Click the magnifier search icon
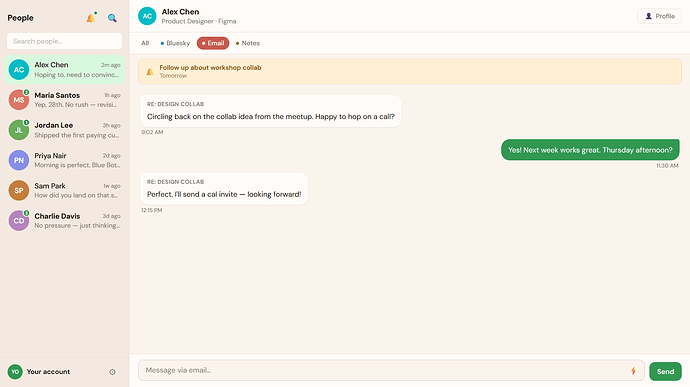This screenshot has width=690, height=387. (x=112, y=18)
